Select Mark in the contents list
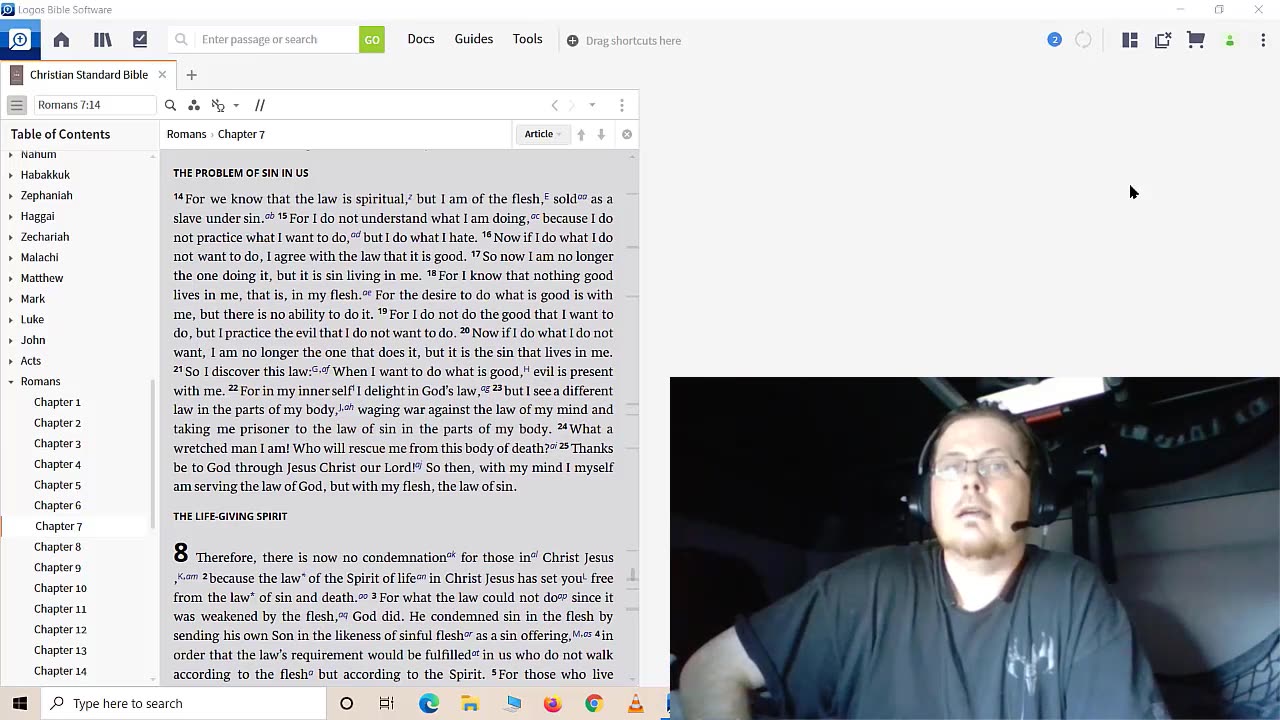The height and width of the screenshot is (720, 1280). [33, 299]
